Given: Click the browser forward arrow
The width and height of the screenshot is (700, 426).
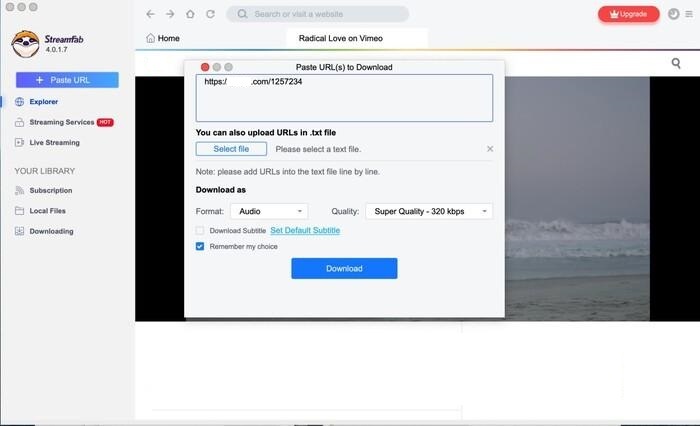Looking at the screenshot, I should point(170,14).
